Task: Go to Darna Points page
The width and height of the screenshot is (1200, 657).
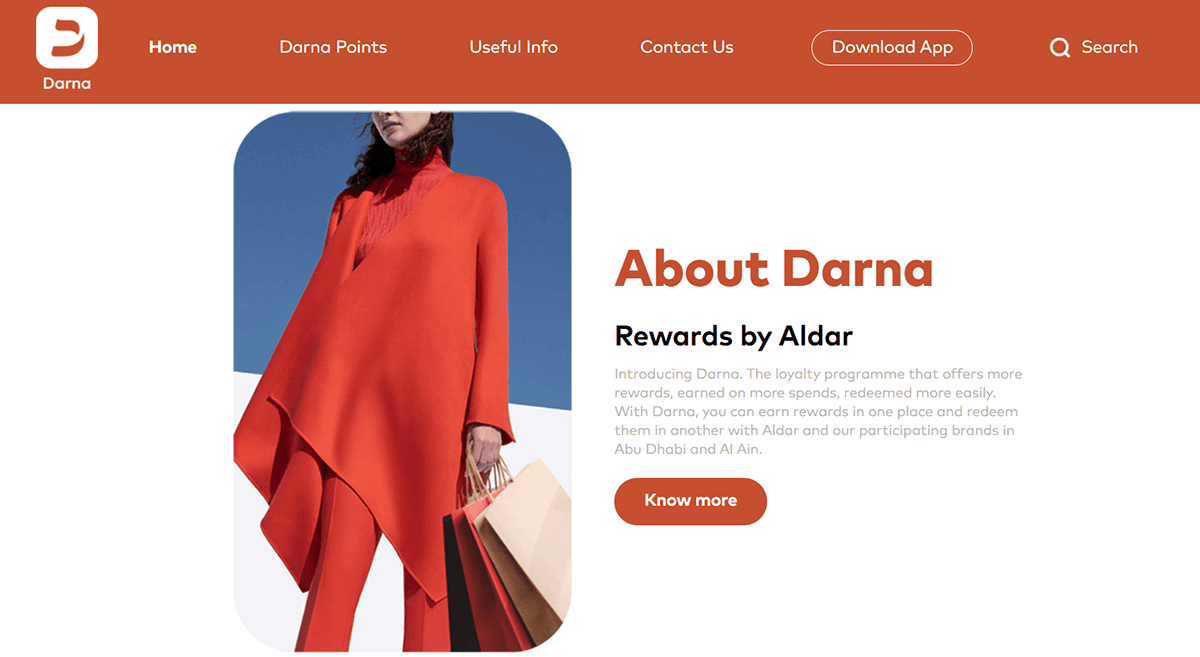Action: point(333,47)
